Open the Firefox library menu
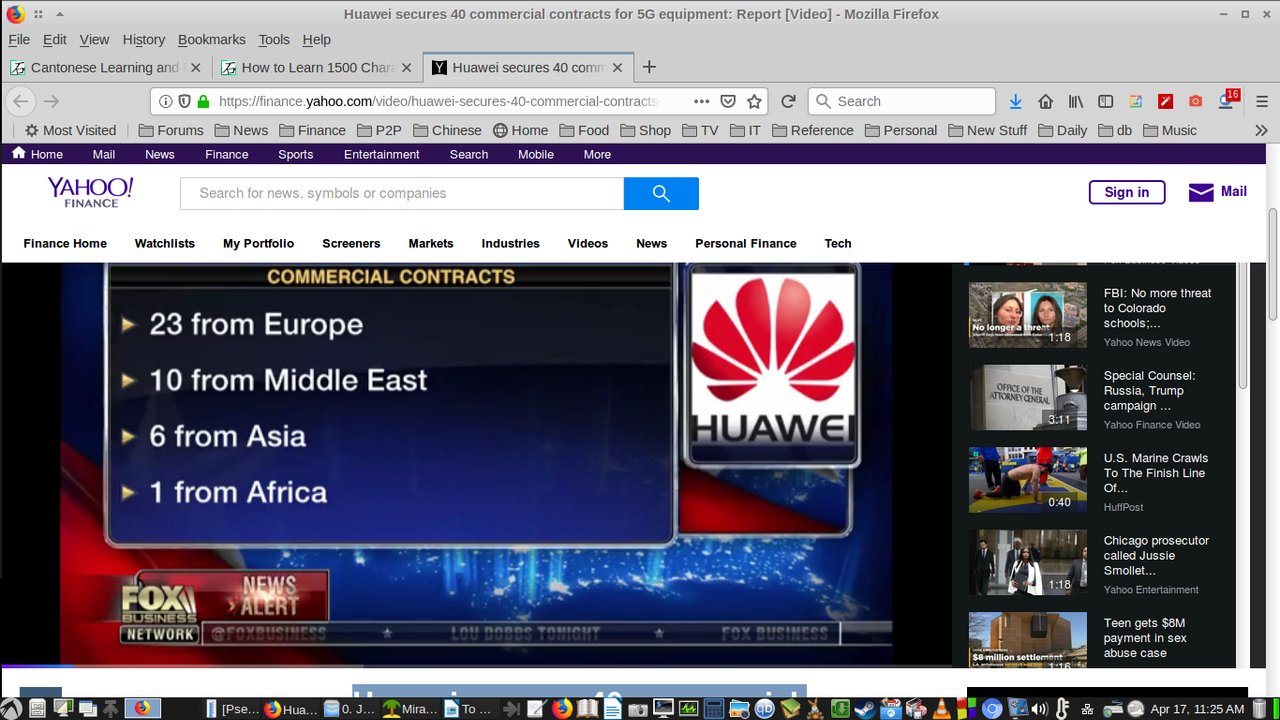This screenshot has height=720, width=1280. click(1076, 101)
